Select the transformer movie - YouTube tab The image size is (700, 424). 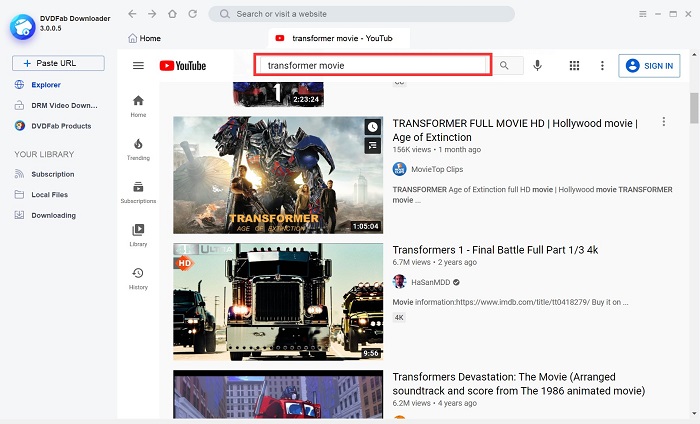point(339,38)
